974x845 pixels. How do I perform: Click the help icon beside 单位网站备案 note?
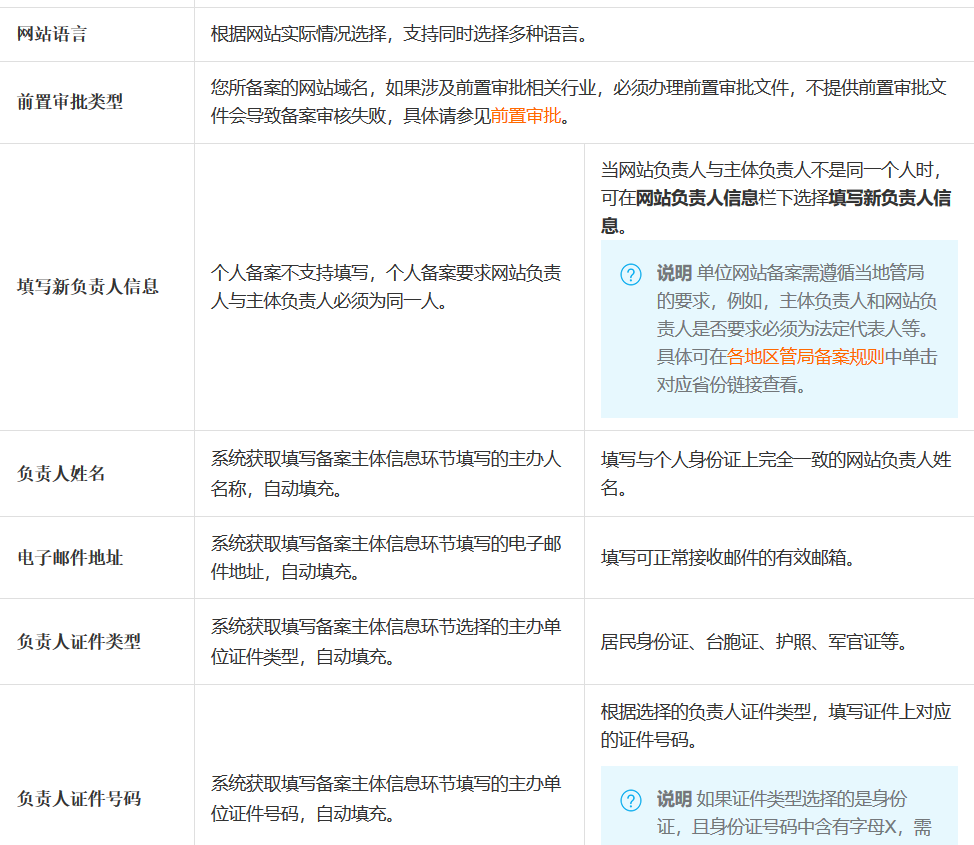click(631, 274)
